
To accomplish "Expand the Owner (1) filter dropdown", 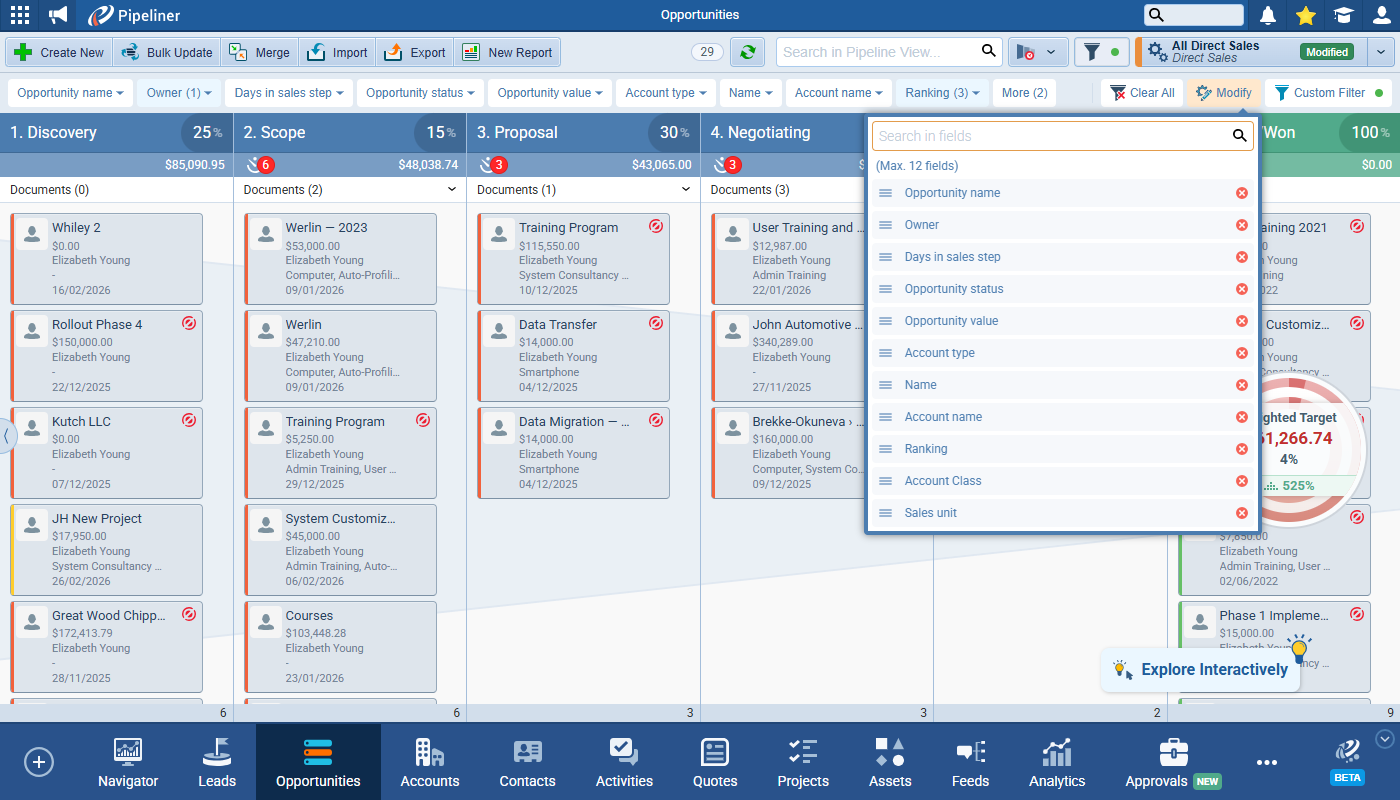I will coord(179,93).
